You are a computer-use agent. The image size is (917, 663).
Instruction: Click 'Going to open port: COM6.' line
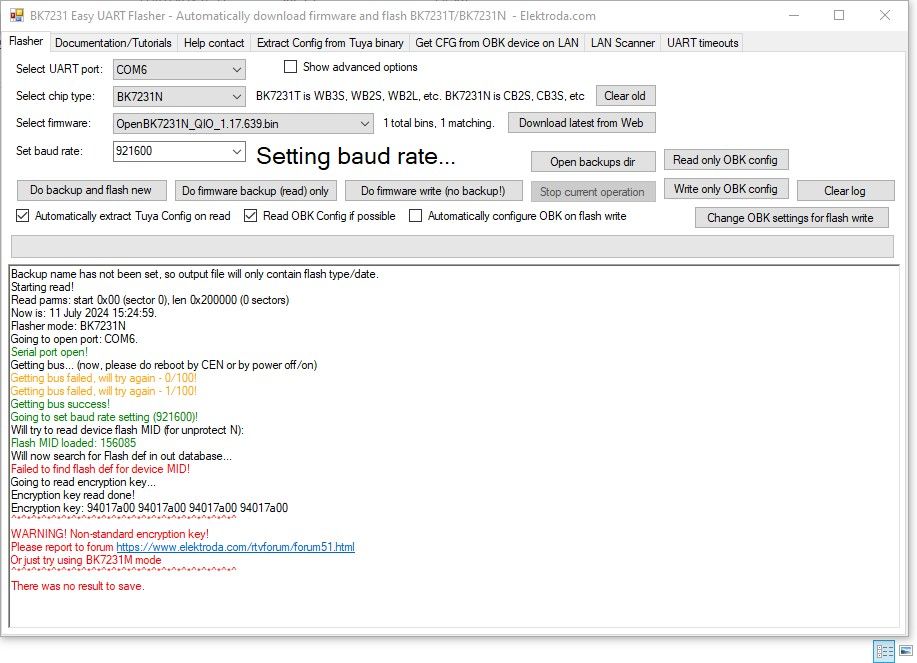(74, 339)
